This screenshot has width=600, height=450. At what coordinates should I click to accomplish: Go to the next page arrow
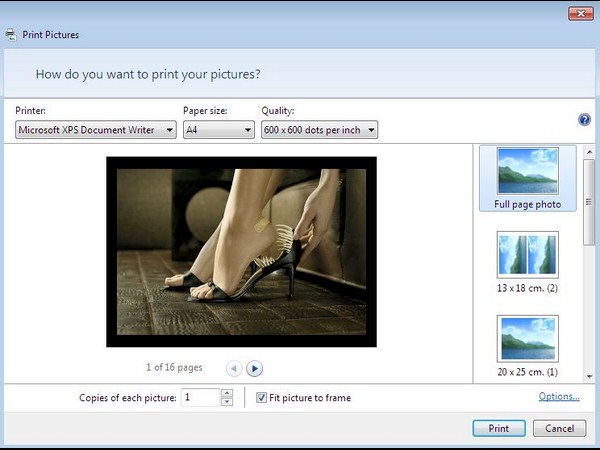click(254, 368)
